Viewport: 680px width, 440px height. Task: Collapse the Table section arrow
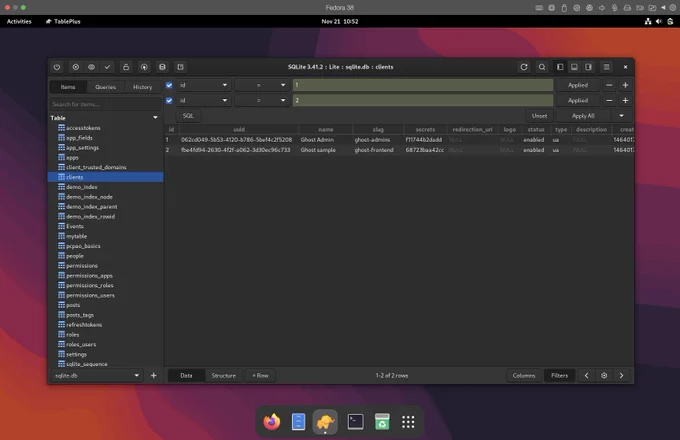(155, 118)
